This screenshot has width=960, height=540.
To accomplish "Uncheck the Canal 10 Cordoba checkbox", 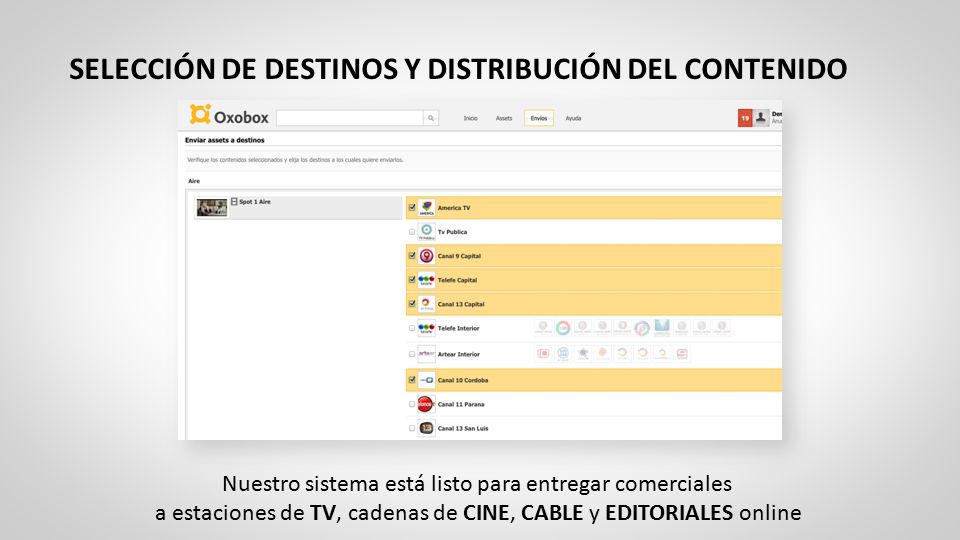I will click(412, 380).
